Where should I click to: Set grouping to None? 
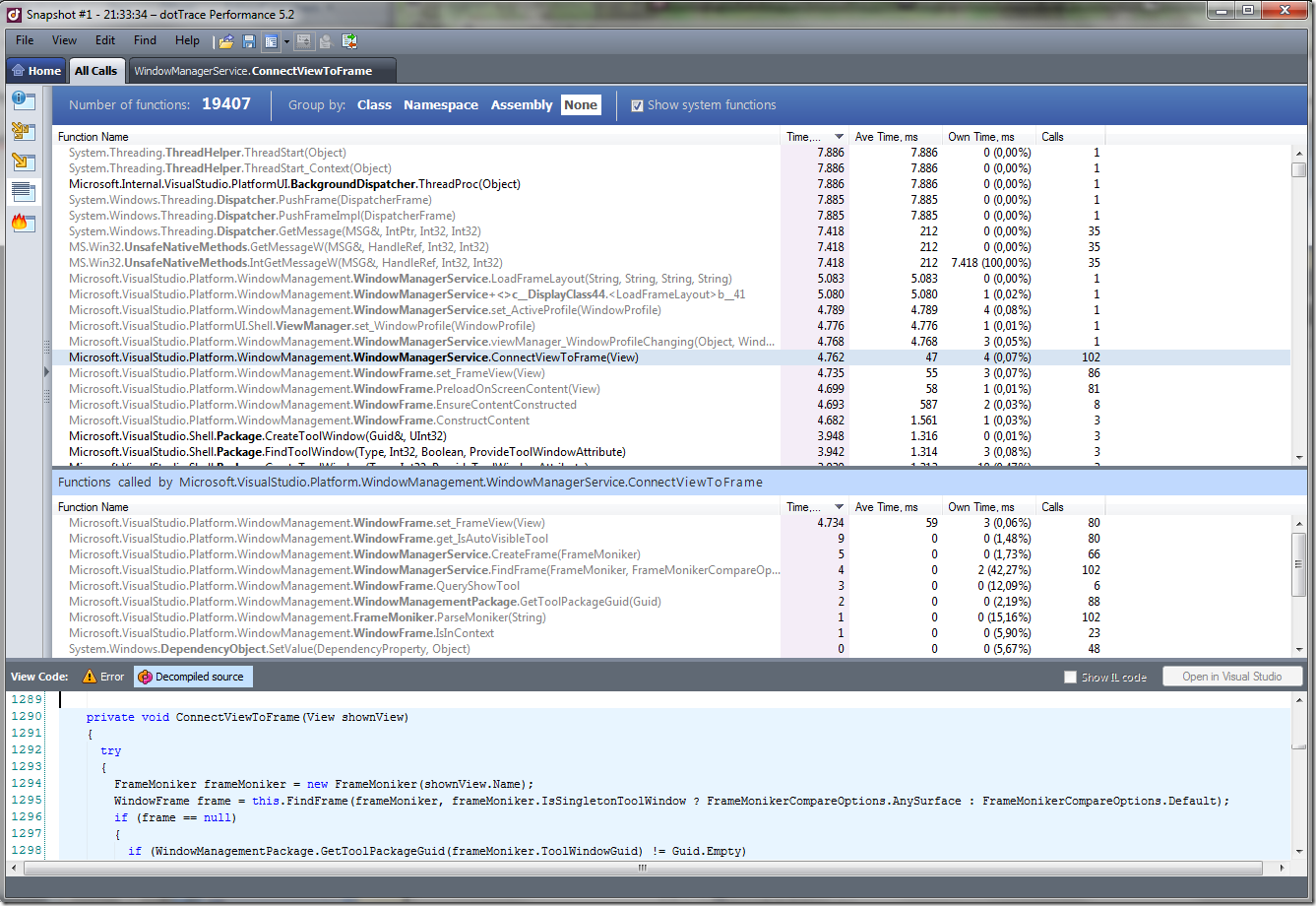581,105
